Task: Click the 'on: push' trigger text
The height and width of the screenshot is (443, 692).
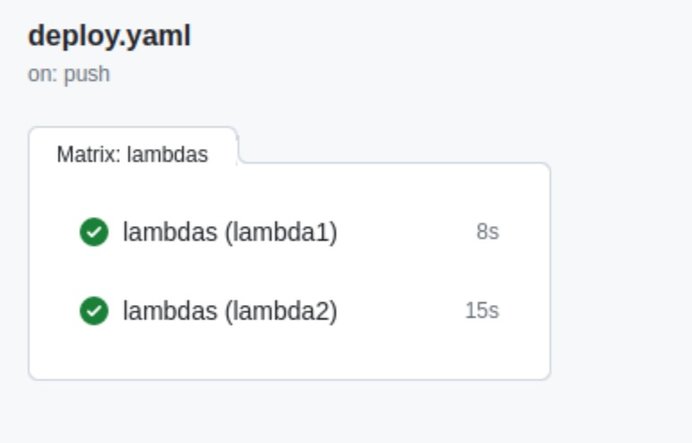Action: [x=69, y=74]
